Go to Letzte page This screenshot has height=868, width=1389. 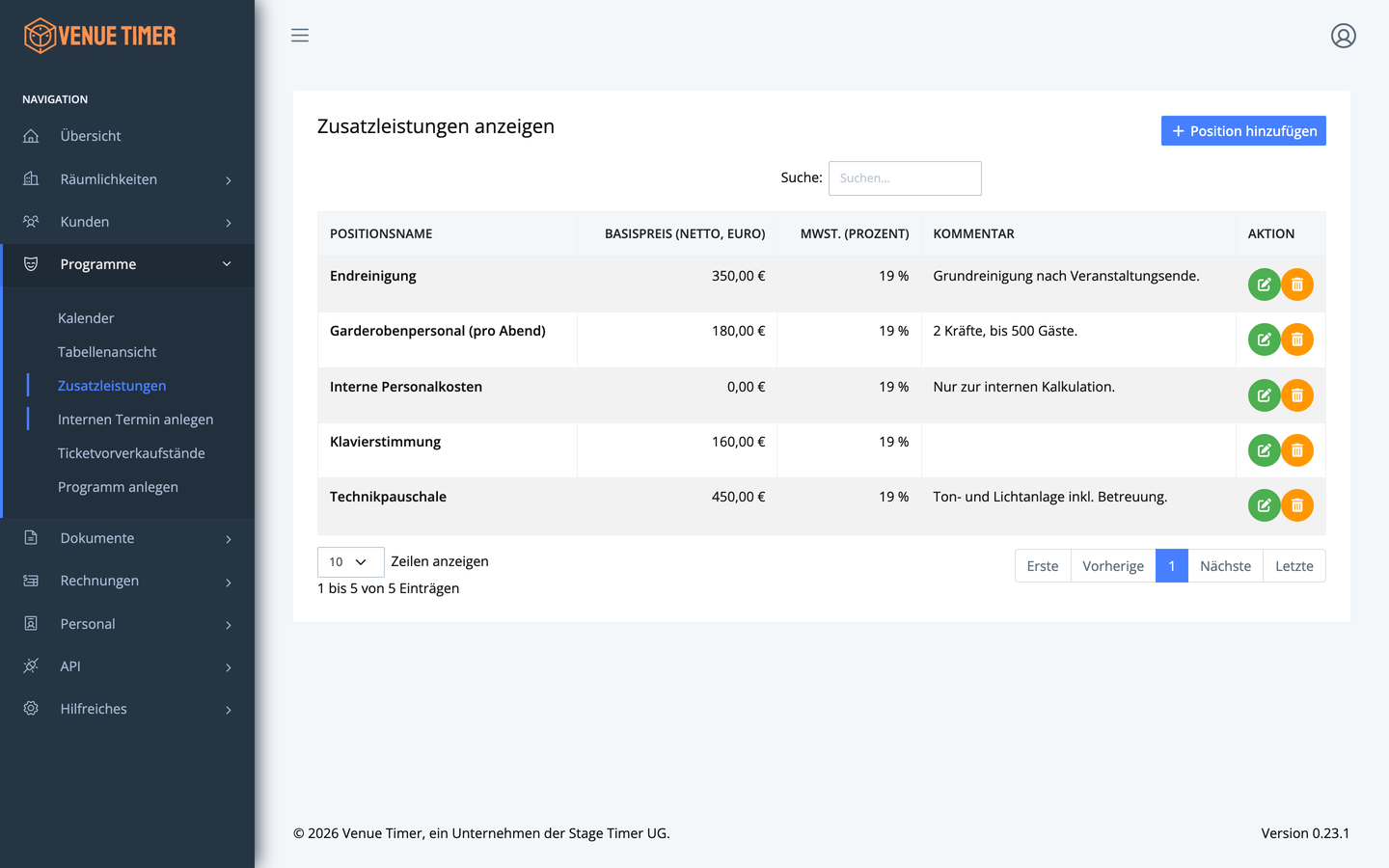pos(1294,566)
